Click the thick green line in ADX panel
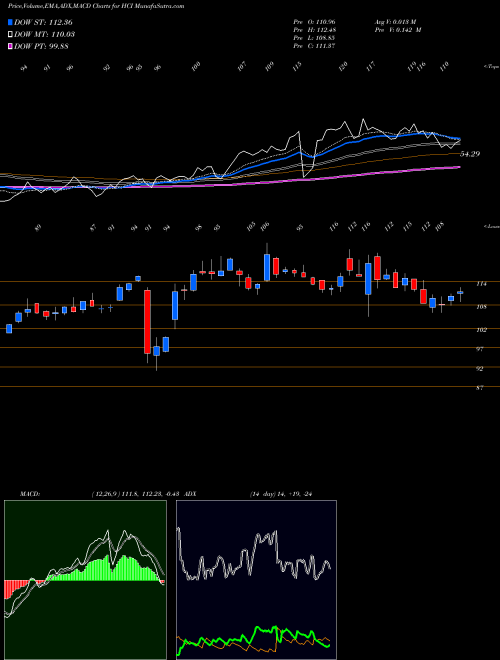Viewport: 500px width, 660px height. 253,640
